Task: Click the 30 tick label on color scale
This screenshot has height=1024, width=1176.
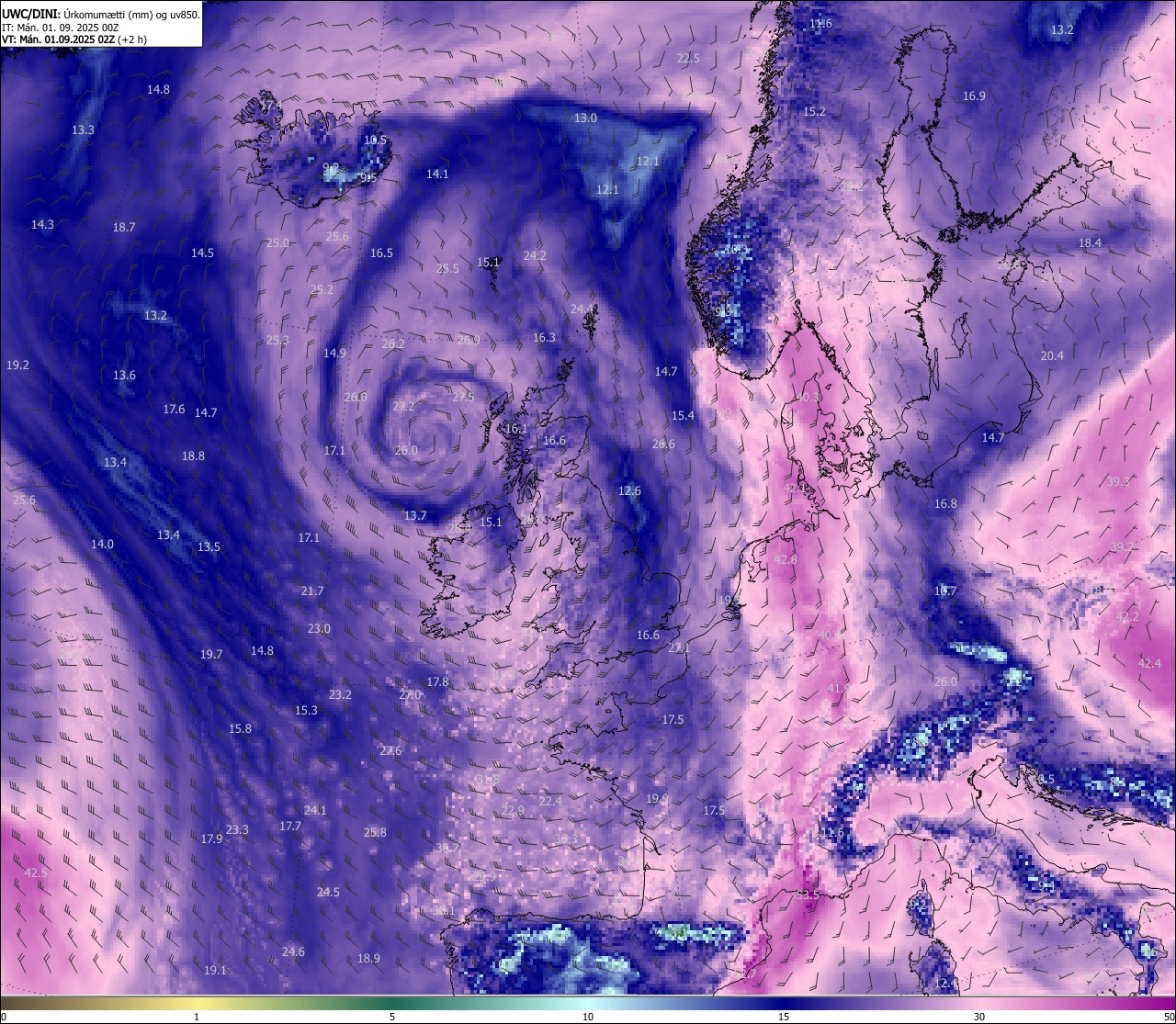Action: click(x=979, y=1017)
